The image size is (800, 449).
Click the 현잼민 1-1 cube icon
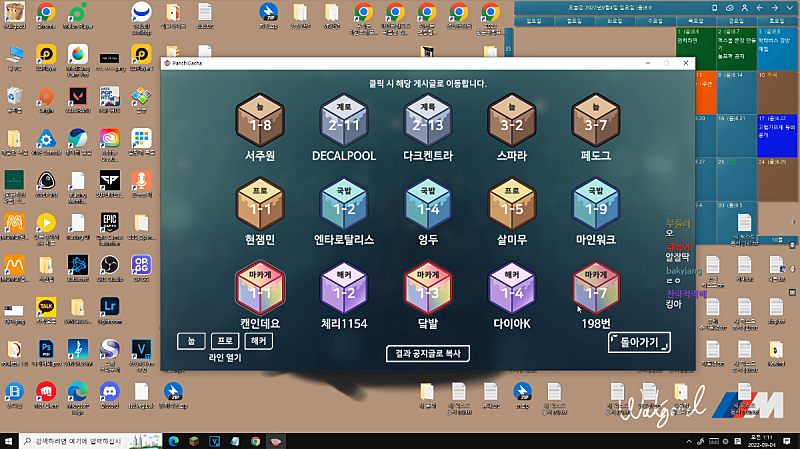260,208
